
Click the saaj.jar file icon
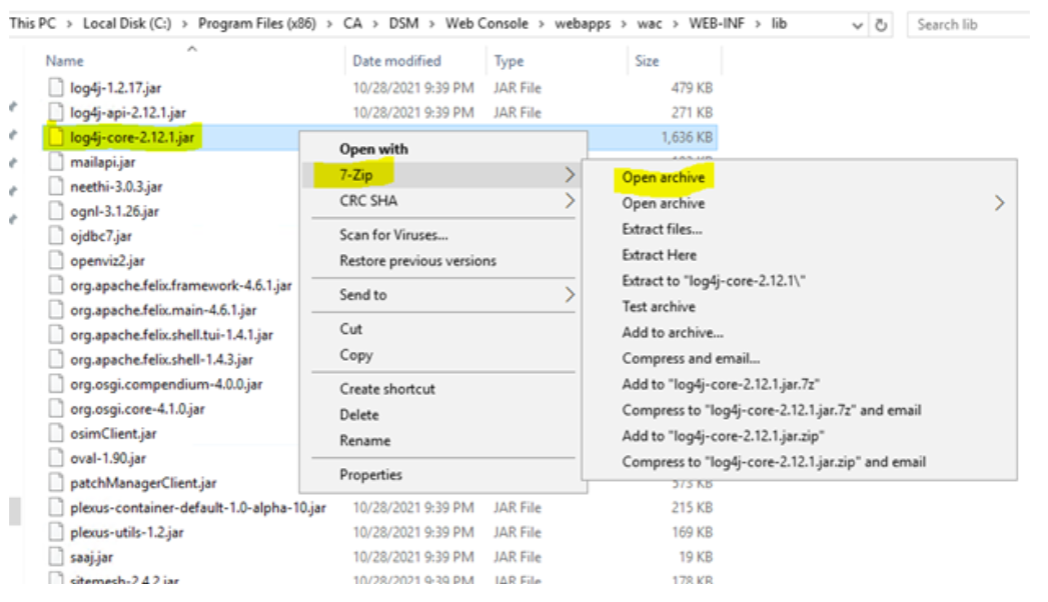point(56,557)
